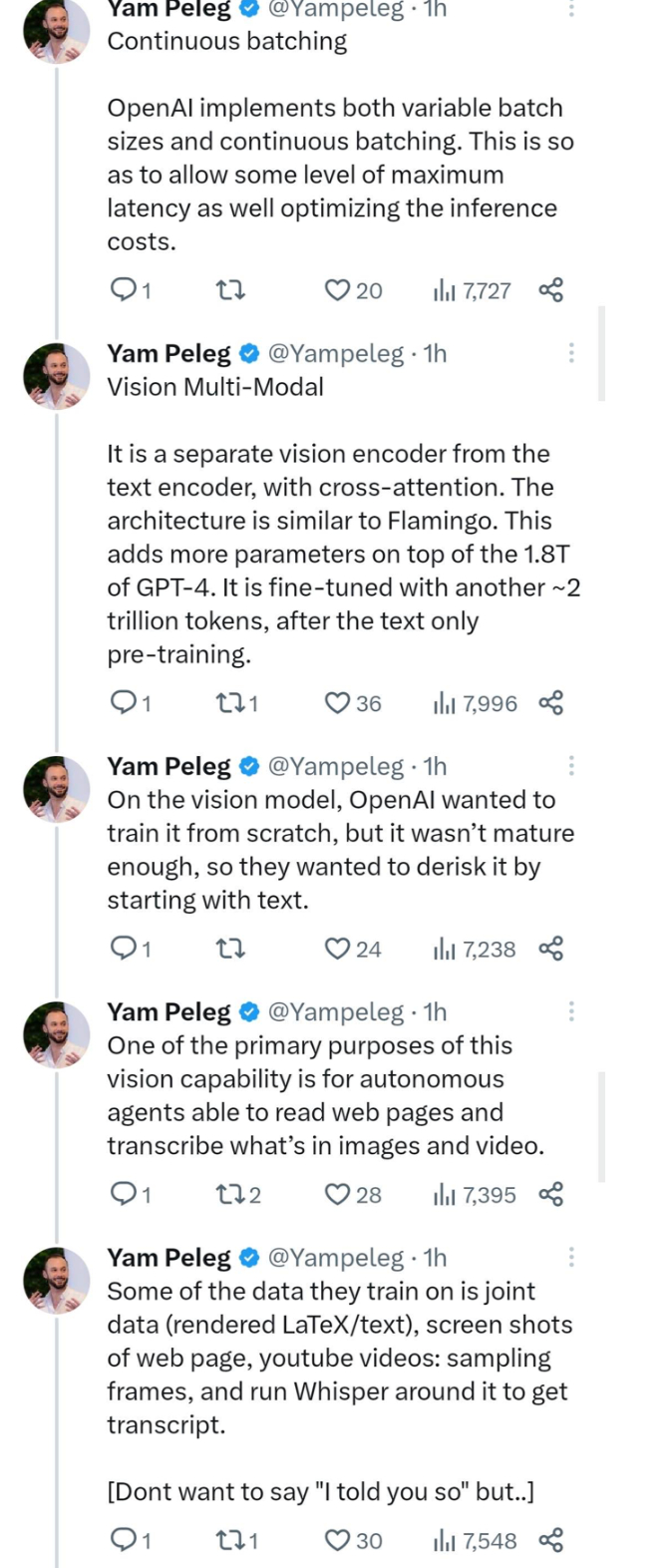This screenshot has height=1568, width=666.
Task: Open Yam Peleg avatar on autonomous agents tweet
Action: pos(57,1034)
